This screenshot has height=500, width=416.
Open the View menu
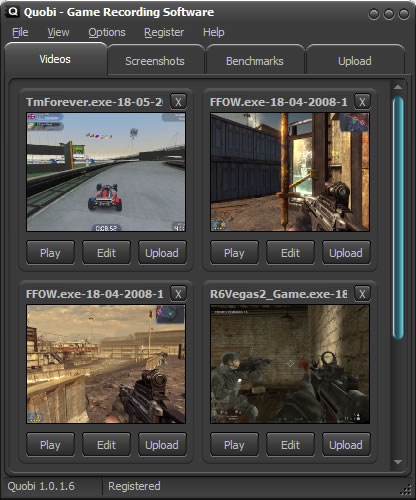58,32
